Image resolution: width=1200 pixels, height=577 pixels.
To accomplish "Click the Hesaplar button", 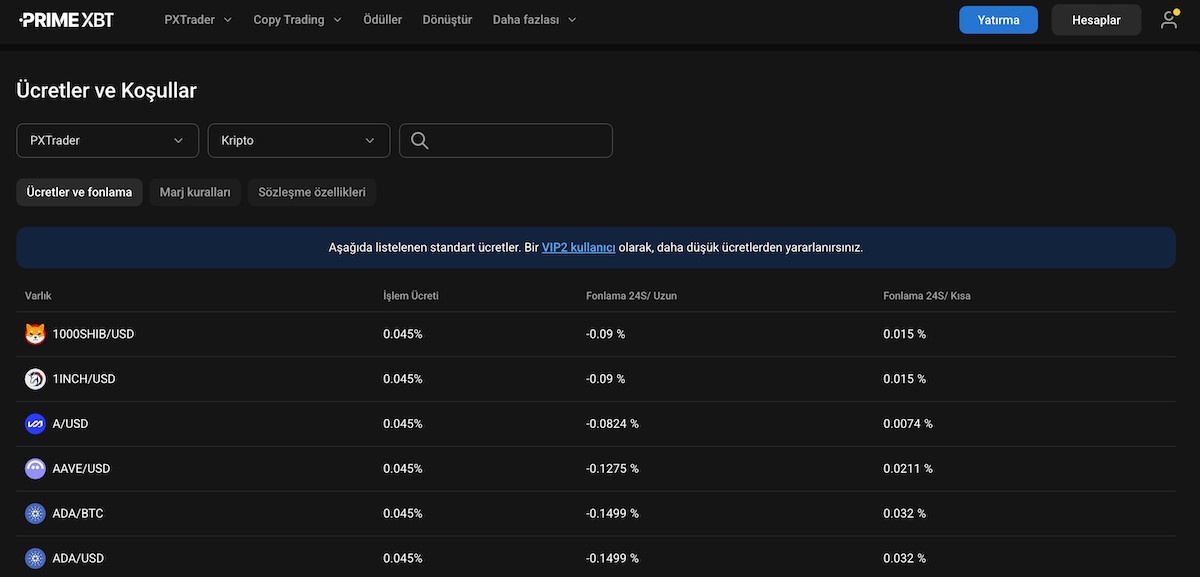I will 1096,20.
